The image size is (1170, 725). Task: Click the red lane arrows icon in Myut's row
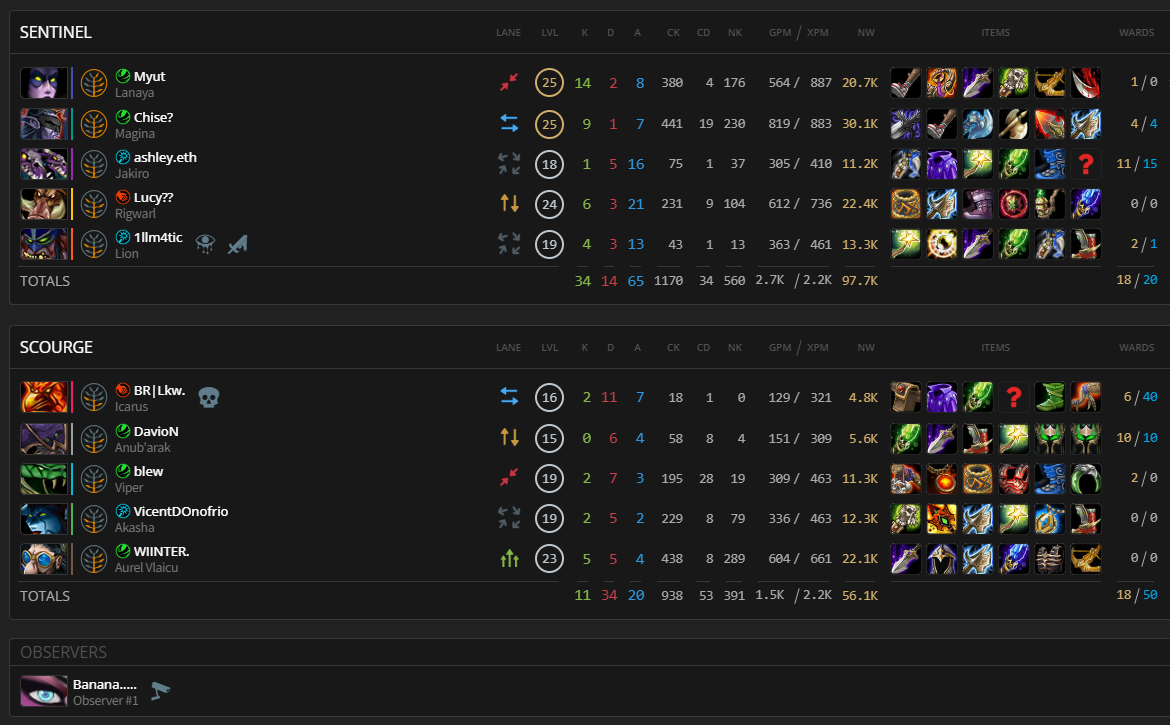[509, 82]
